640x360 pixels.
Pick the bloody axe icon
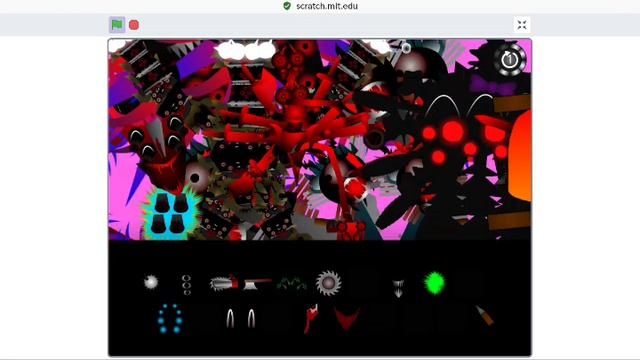pos(257,284)
